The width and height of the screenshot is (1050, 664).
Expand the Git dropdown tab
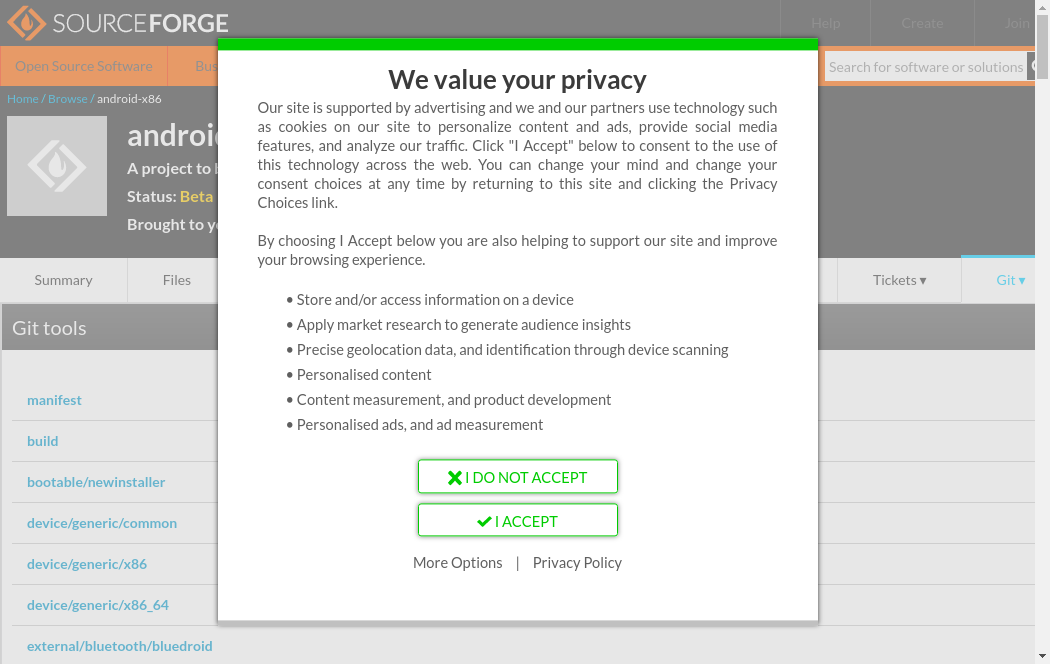[x=1010, y=280]
